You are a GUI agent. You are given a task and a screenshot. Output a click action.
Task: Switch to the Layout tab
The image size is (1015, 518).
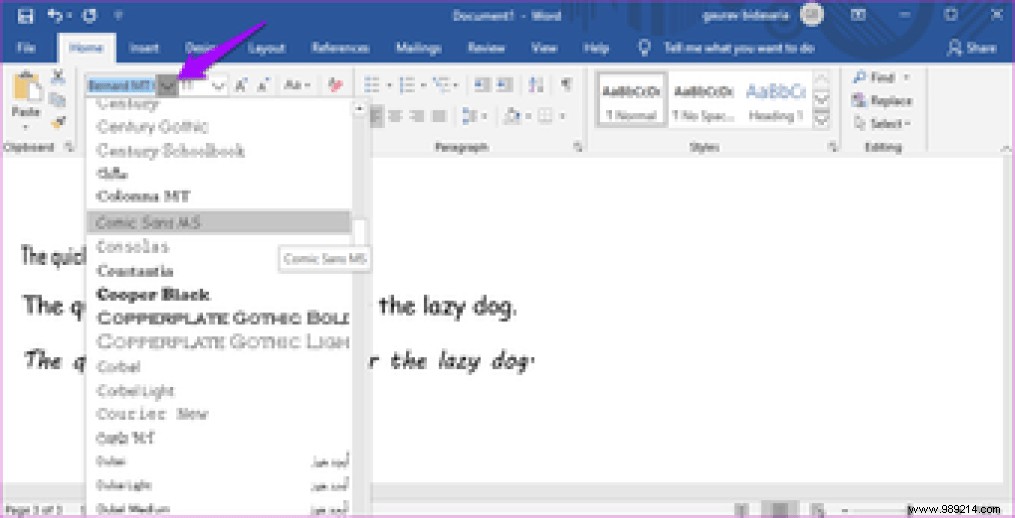[267, 48]
